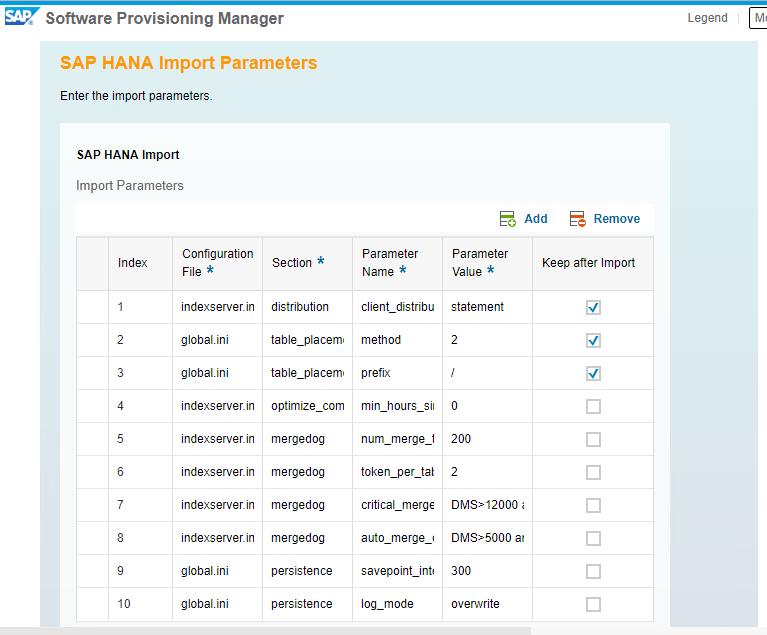Screen dimensions: 767x635
Task: Click the SAP logo icon
Action: (21, 17)
